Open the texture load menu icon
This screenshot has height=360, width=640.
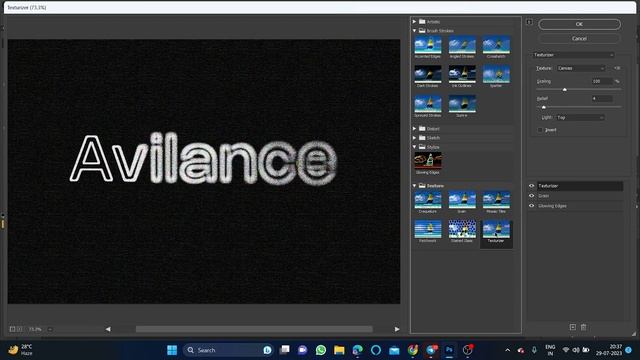click(x=617, y=68)
